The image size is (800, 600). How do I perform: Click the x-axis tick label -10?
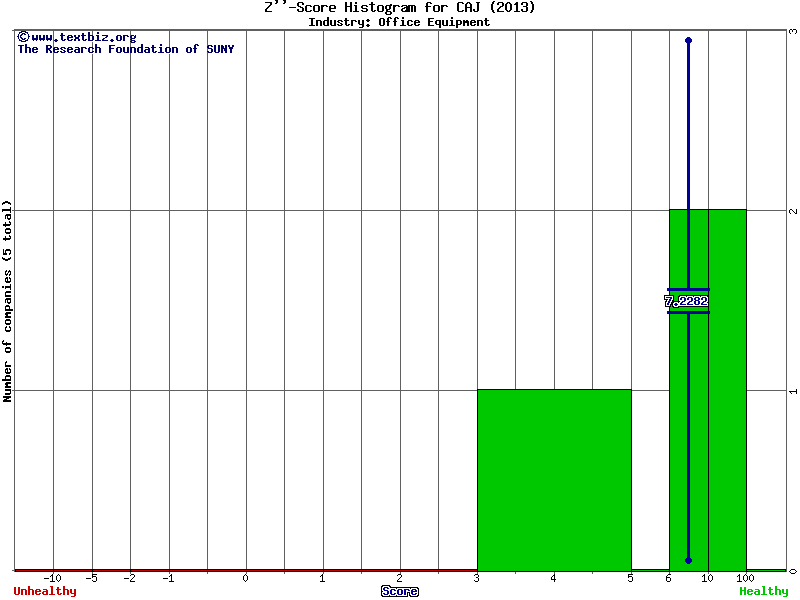[53, 579]
